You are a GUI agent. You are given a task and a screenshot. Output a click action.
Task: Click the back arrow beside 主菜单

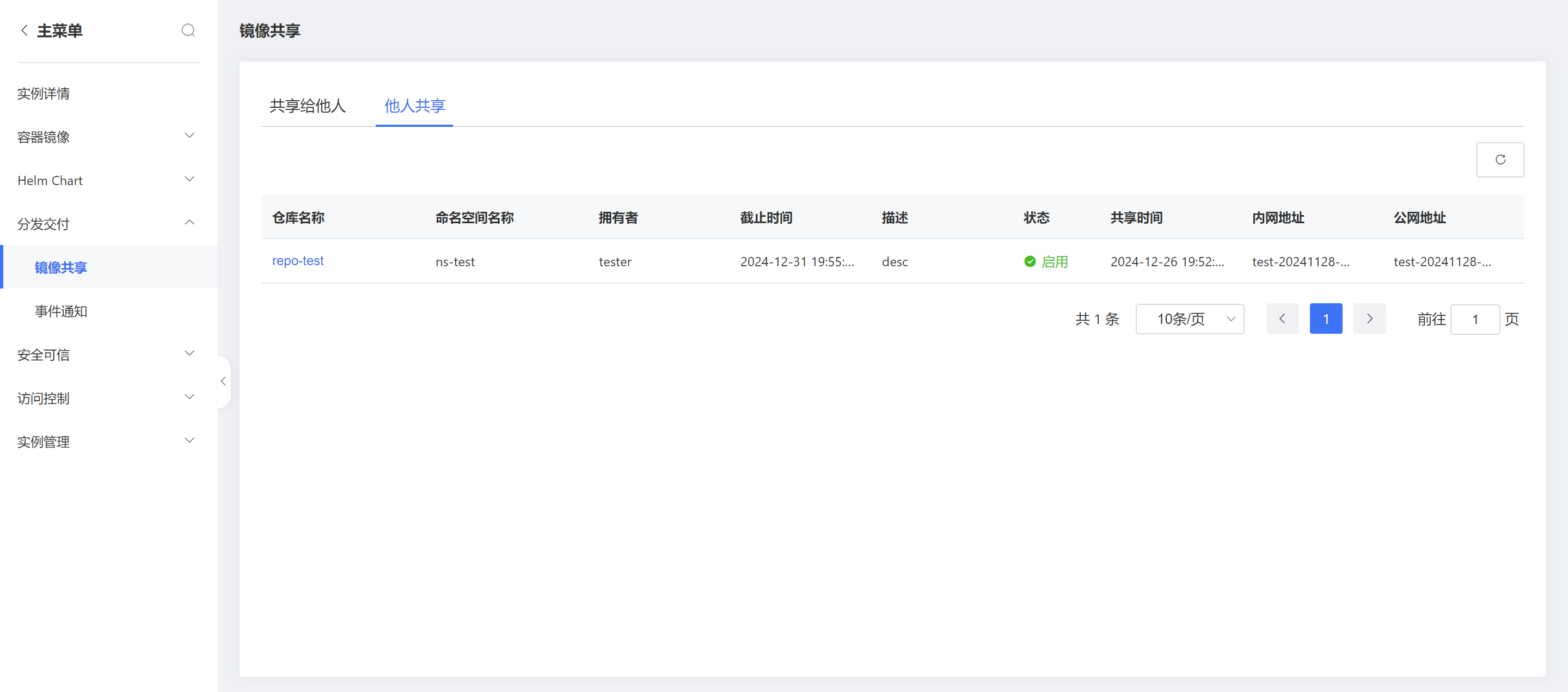click(x=24, y=30)
